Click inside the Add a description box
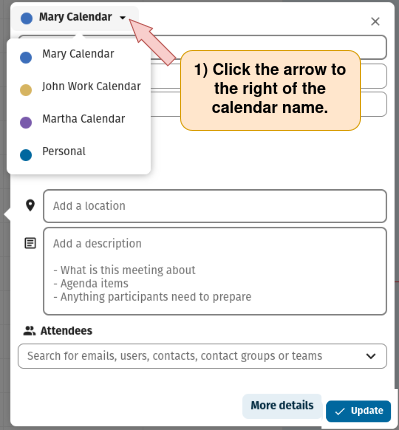399x430 pixels. click(215, 271)
